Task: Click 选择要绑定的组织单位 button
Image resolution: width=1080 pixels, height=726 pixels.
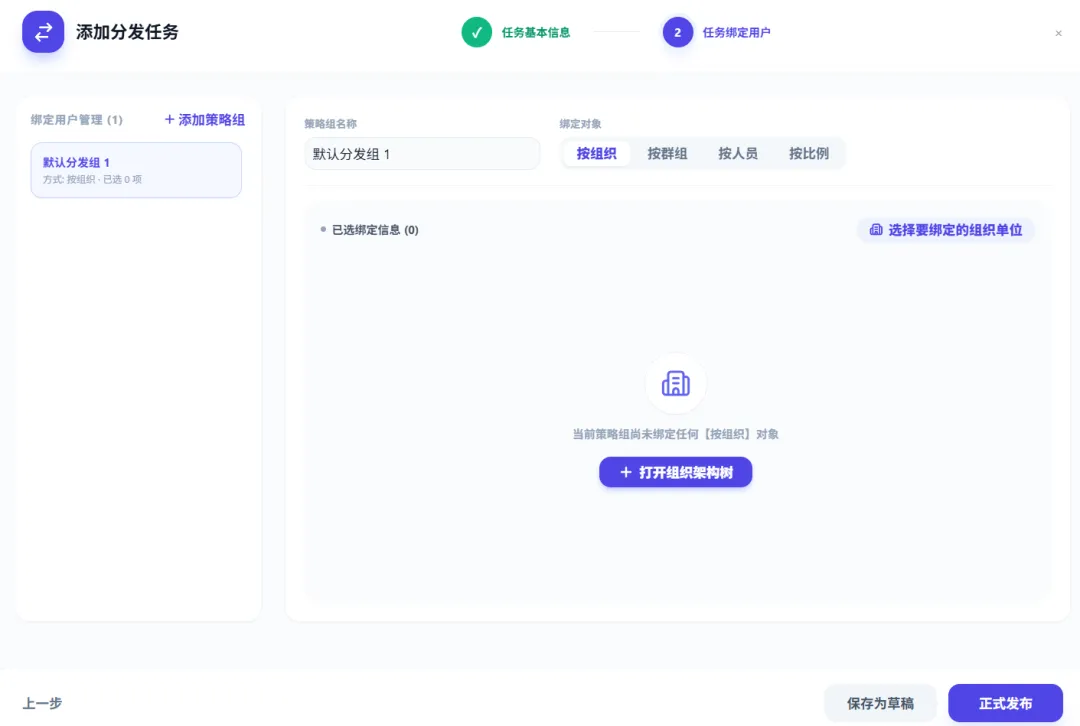Action: click(x=946, y=230)
